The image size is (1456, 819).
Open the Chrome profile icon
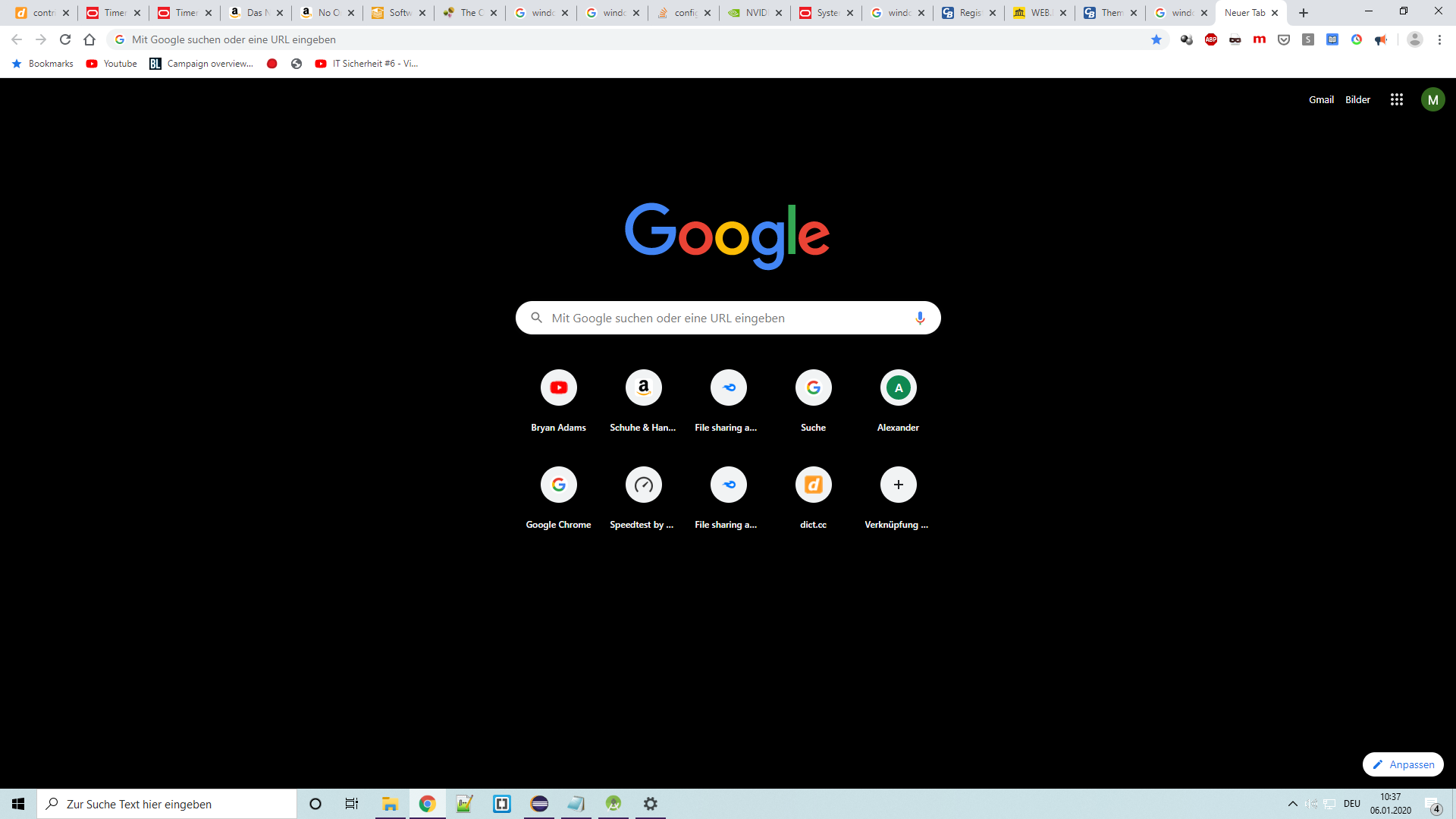[x=1415, y=39]
